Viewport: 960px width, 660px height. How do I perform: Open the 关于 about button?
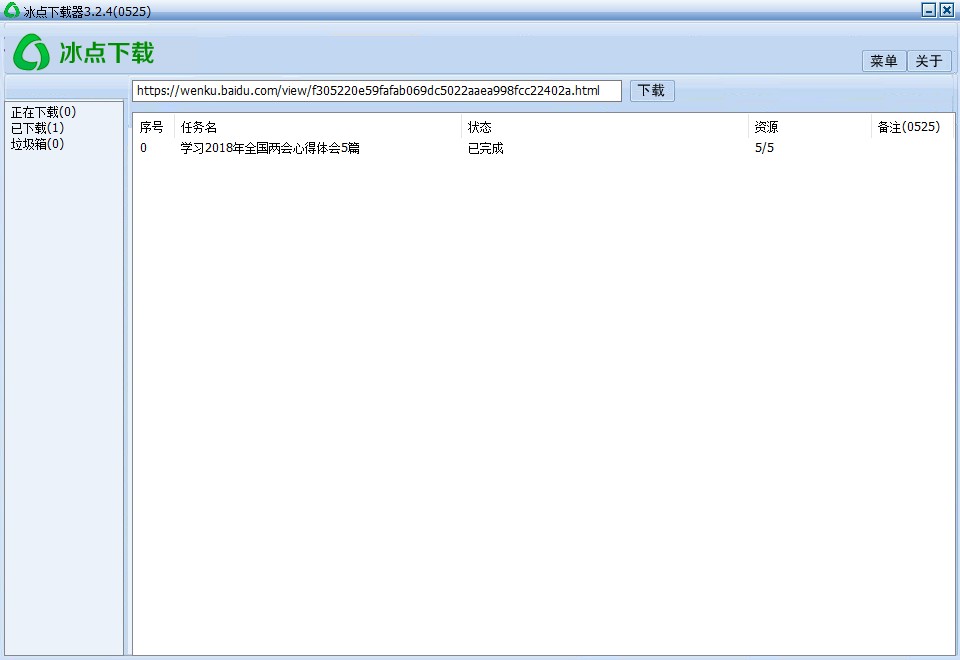coord(929,61)
